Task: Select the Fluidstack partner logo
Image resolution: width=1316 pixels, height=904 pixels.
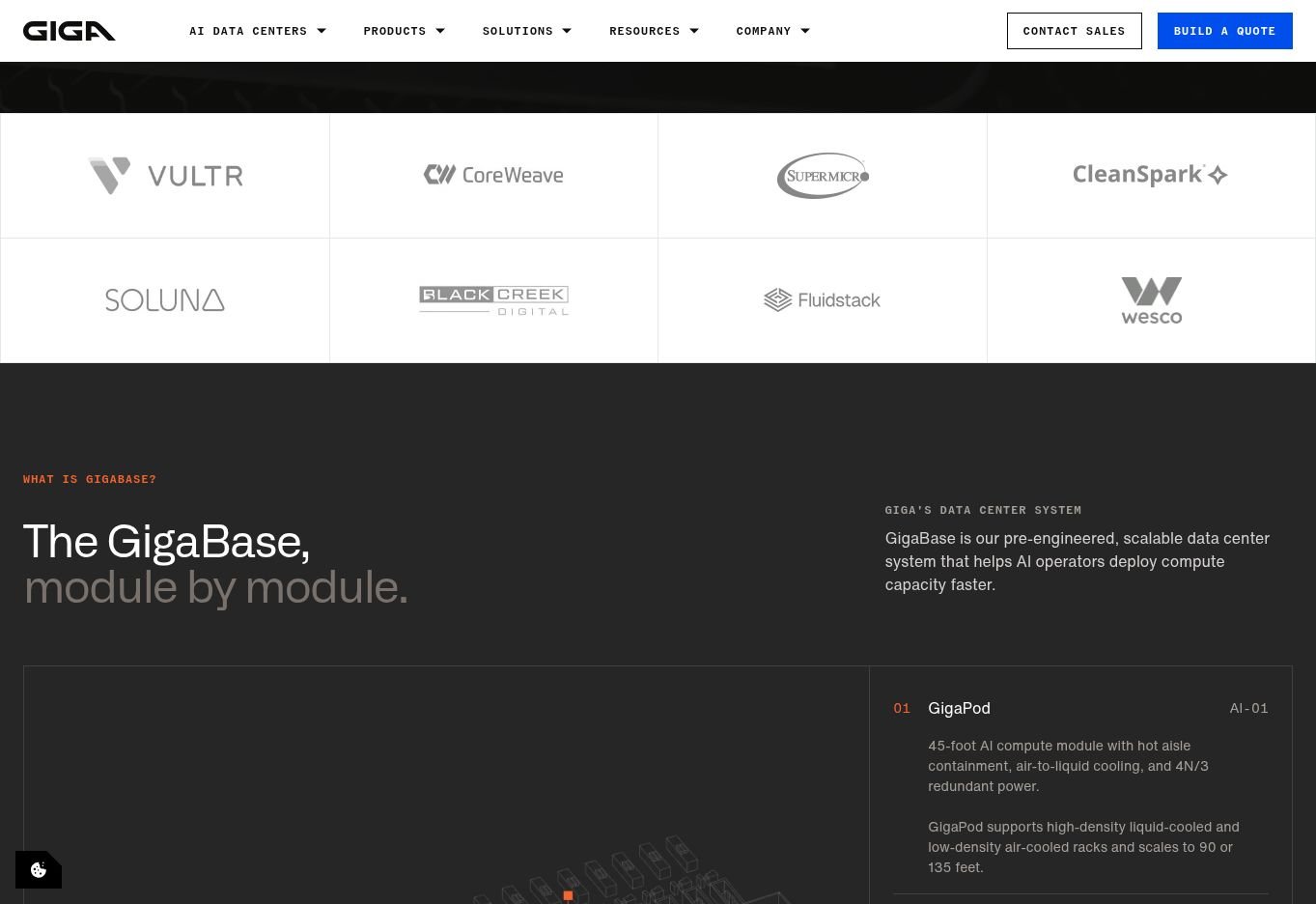Action: tap(823, 300)
